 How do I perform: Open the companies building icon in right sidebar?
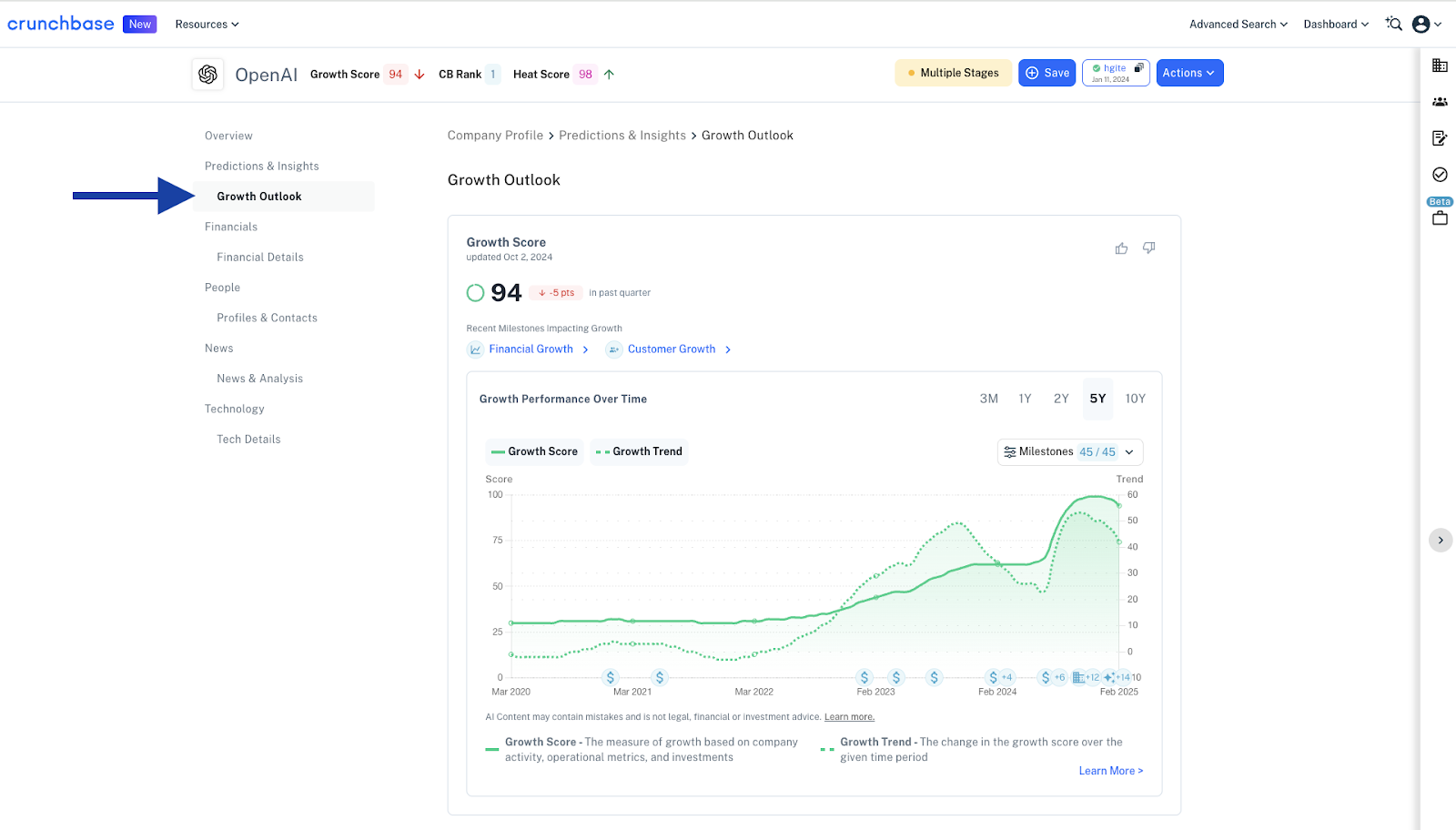tap(1440, 66)
